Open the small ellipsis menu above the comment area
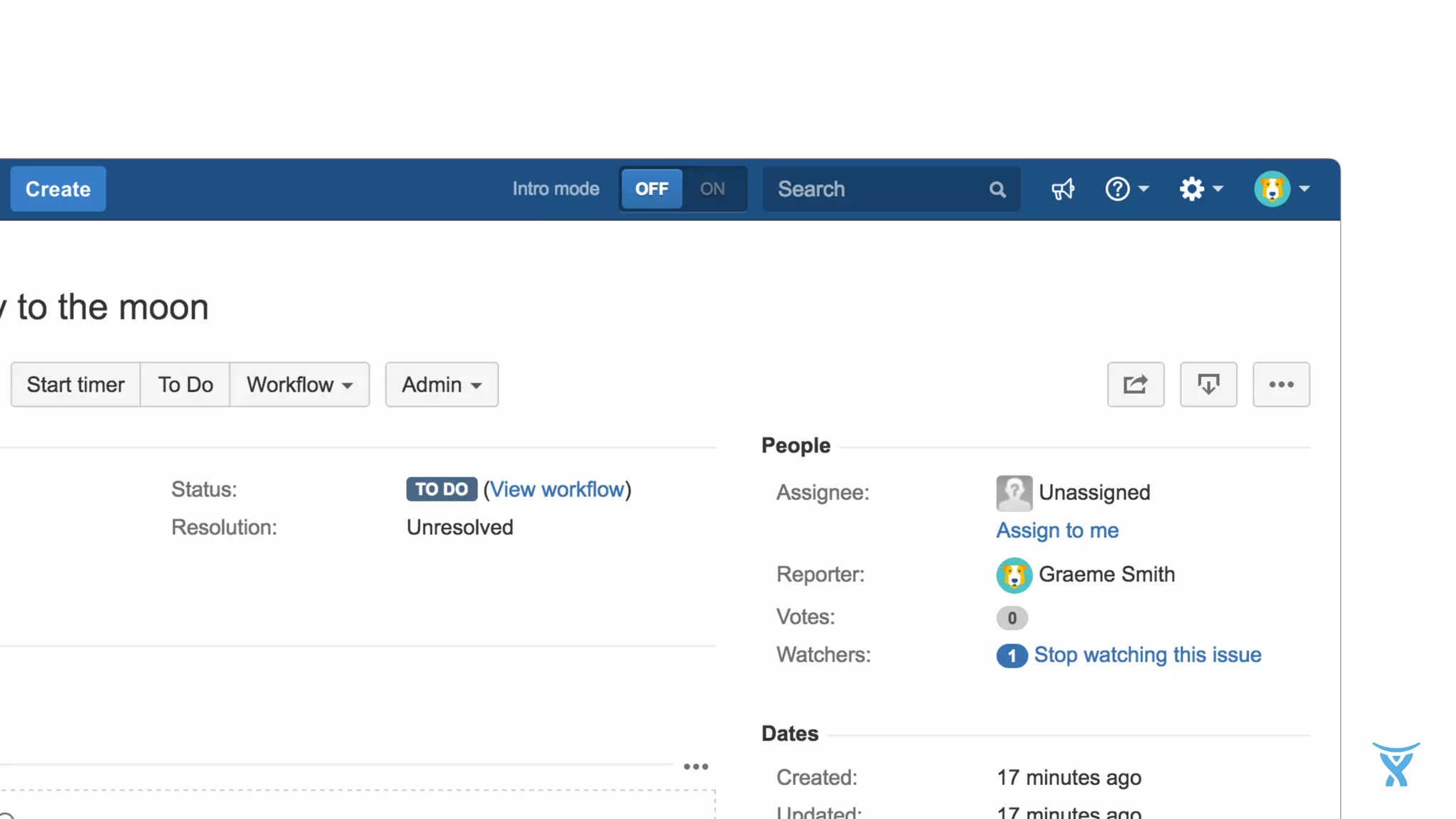The height and width of the screenshot is (819, 1456). click(x=695, y=766)
